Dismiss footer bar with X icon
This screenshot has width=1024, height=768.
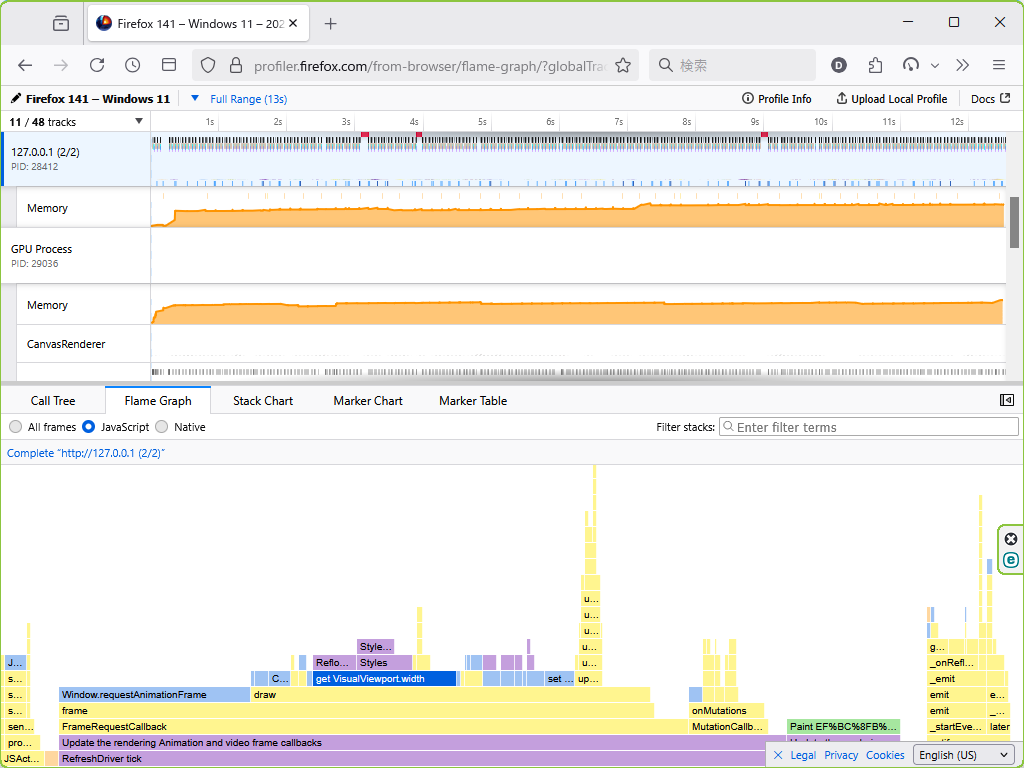click(x=777, y=755)
